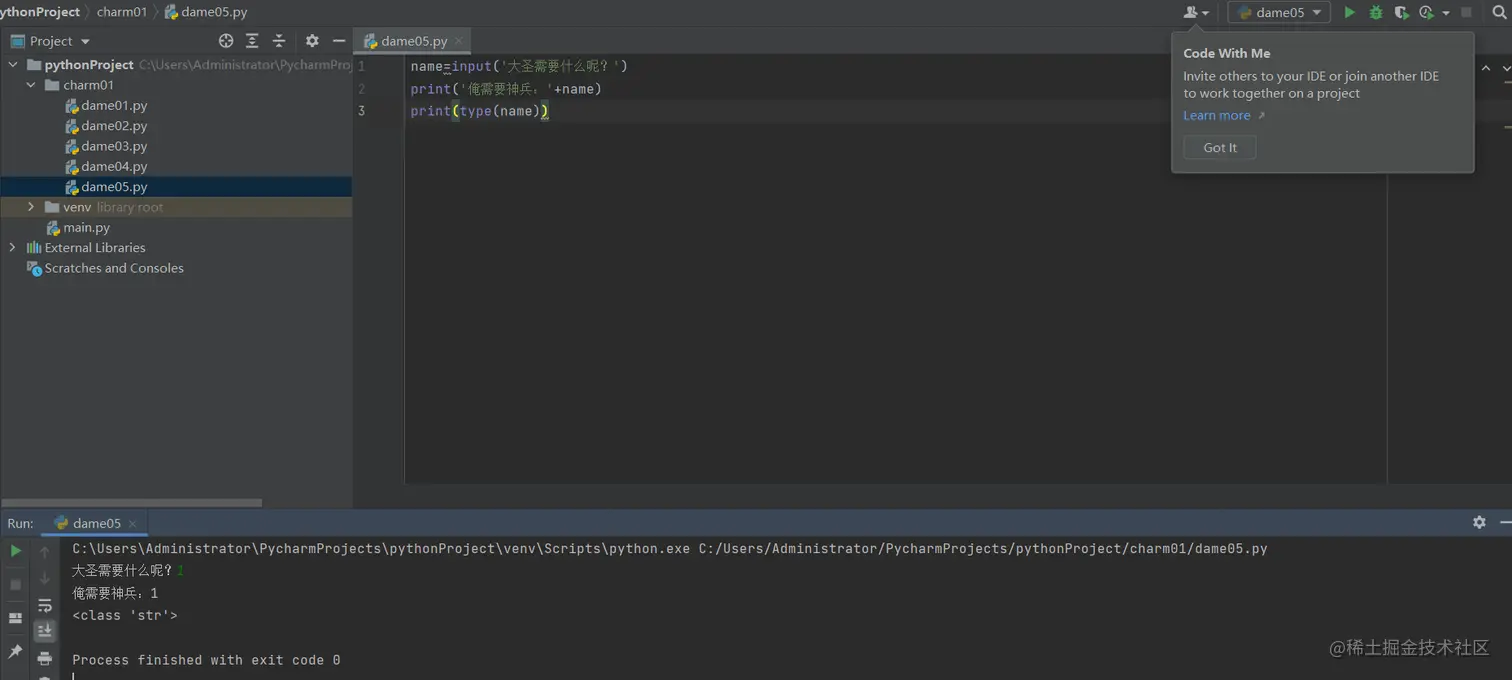This screenshot has height=680, width=1512.
Task: Click code line 3 print(type(name))
Action: [480, 111]
